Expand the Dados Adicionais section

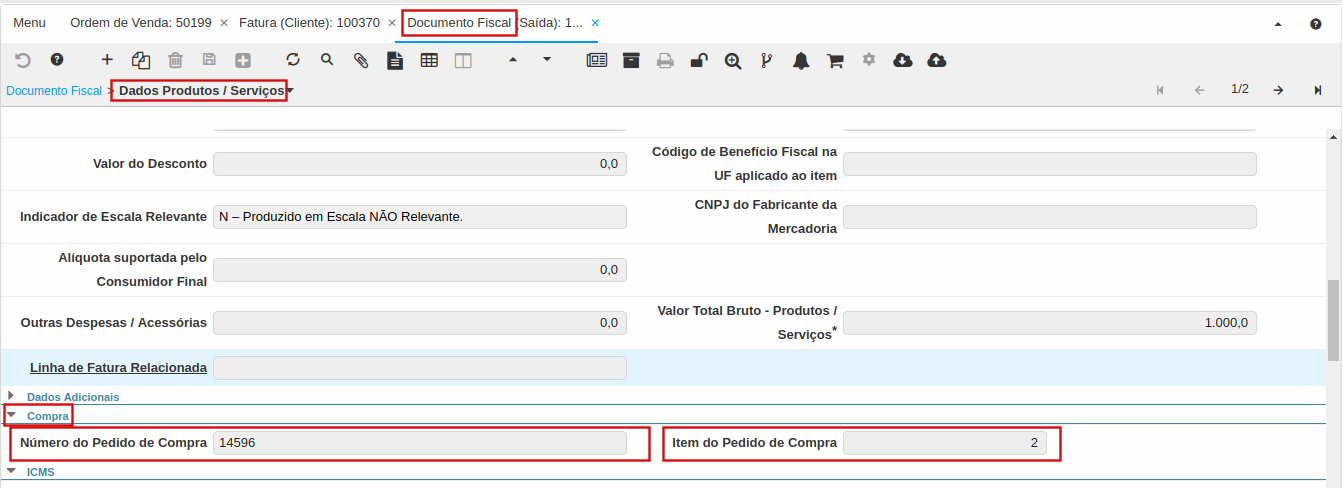point(12,396)
